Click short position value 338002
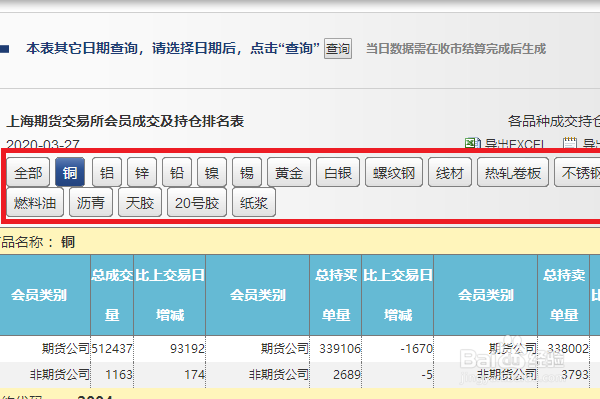 pos(568,349)
